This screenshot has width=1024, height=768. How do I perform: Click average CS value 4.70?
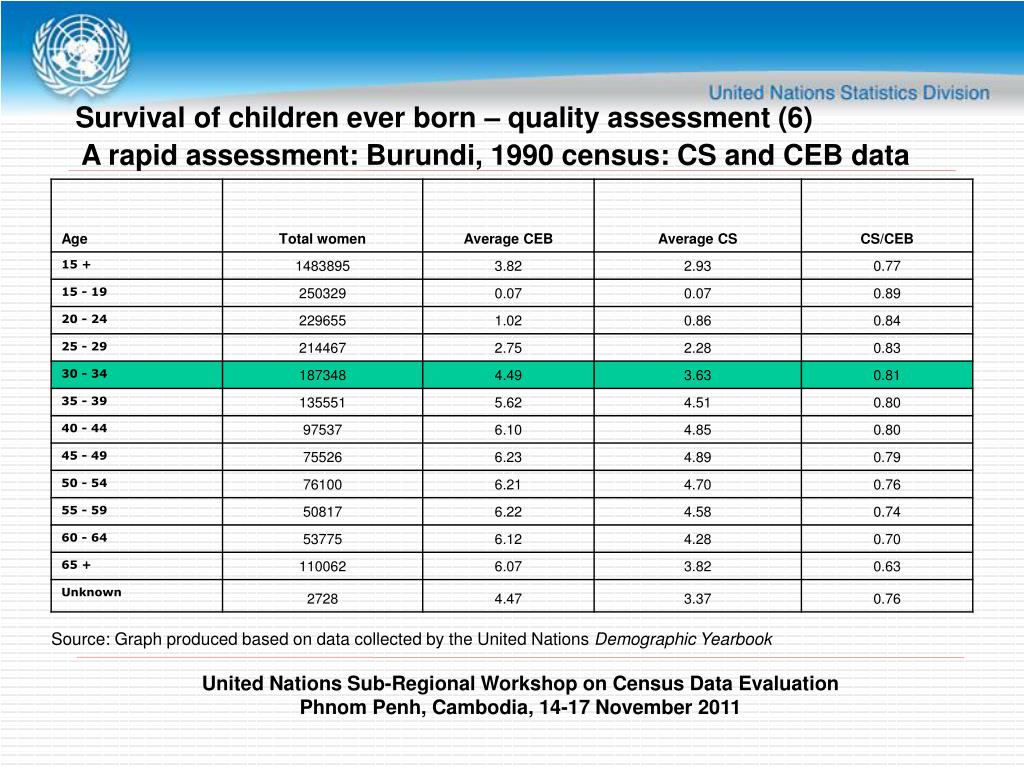[x=697, y=486]
